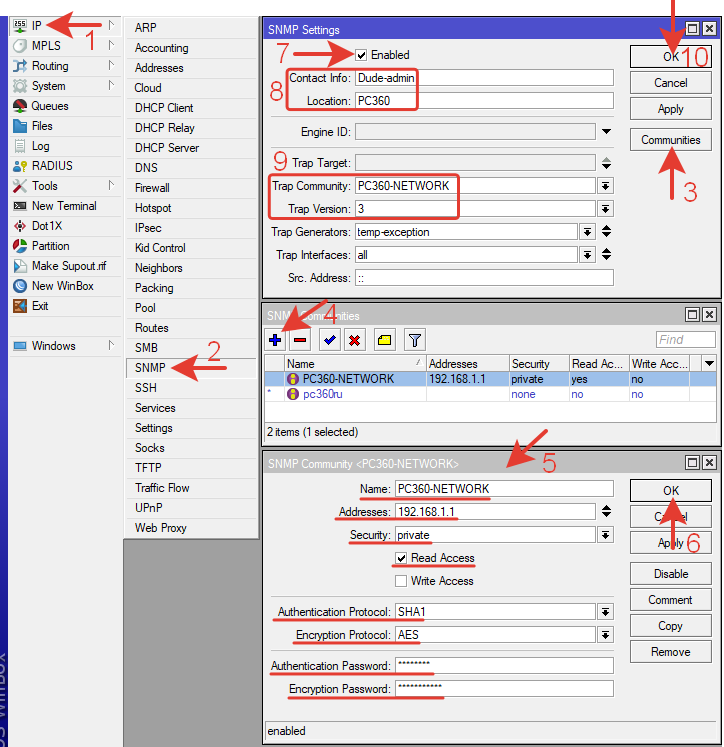Screen dimensions: 724x747
Task: Click the IP menu icon
Action: pyautogui.click(x=20, y=26)
